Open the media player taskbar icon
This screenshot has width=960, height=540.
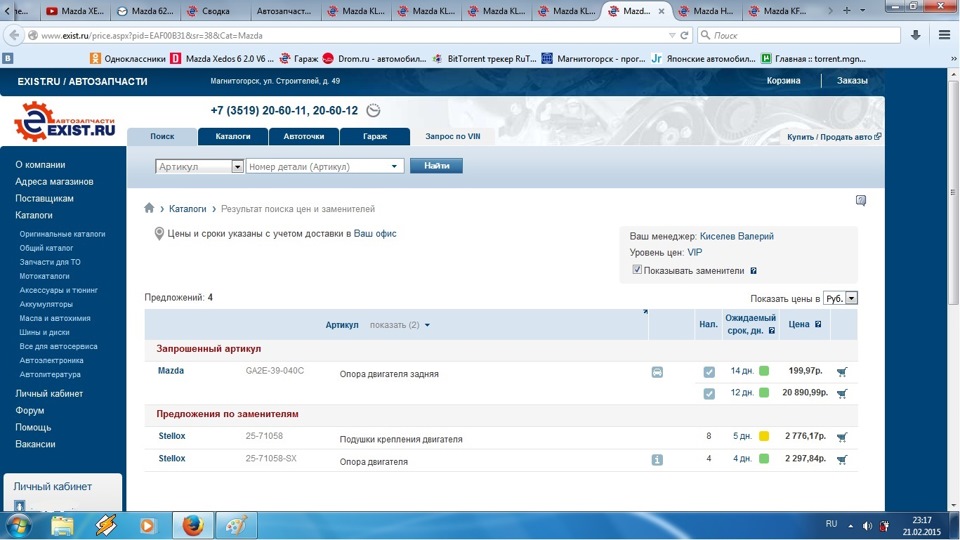[x=148, y=525]
